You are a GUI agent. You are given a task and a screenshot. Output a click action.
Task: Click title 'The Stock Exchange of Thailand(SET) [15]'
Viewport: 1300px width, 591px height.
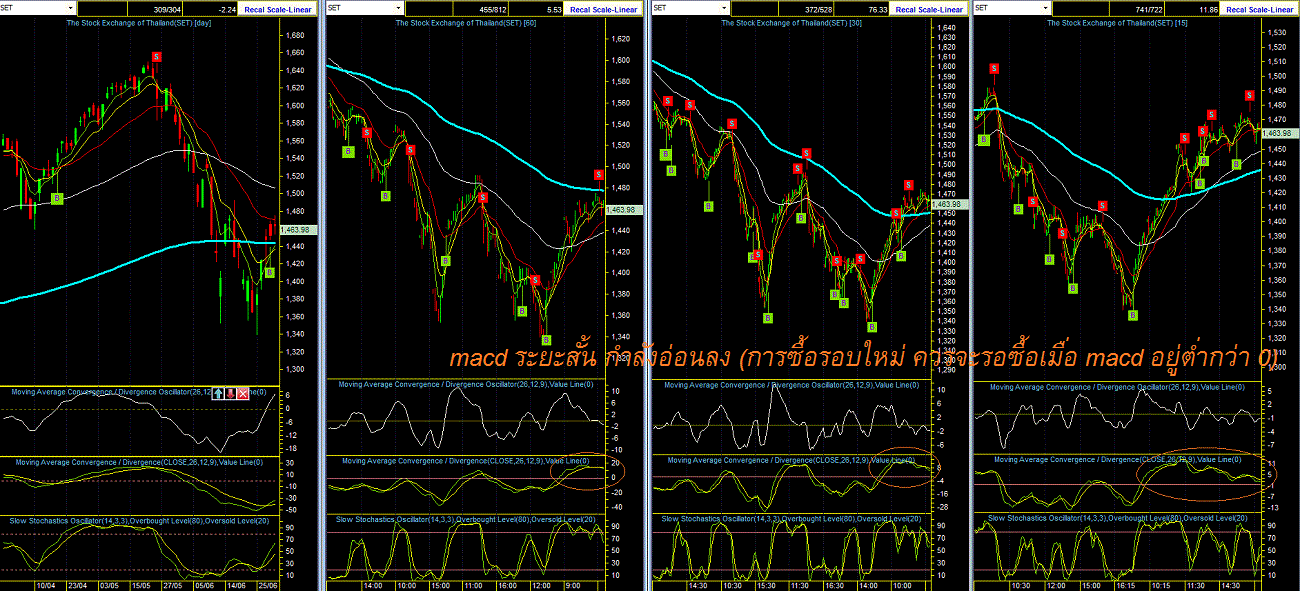[x=1117, y=22]
